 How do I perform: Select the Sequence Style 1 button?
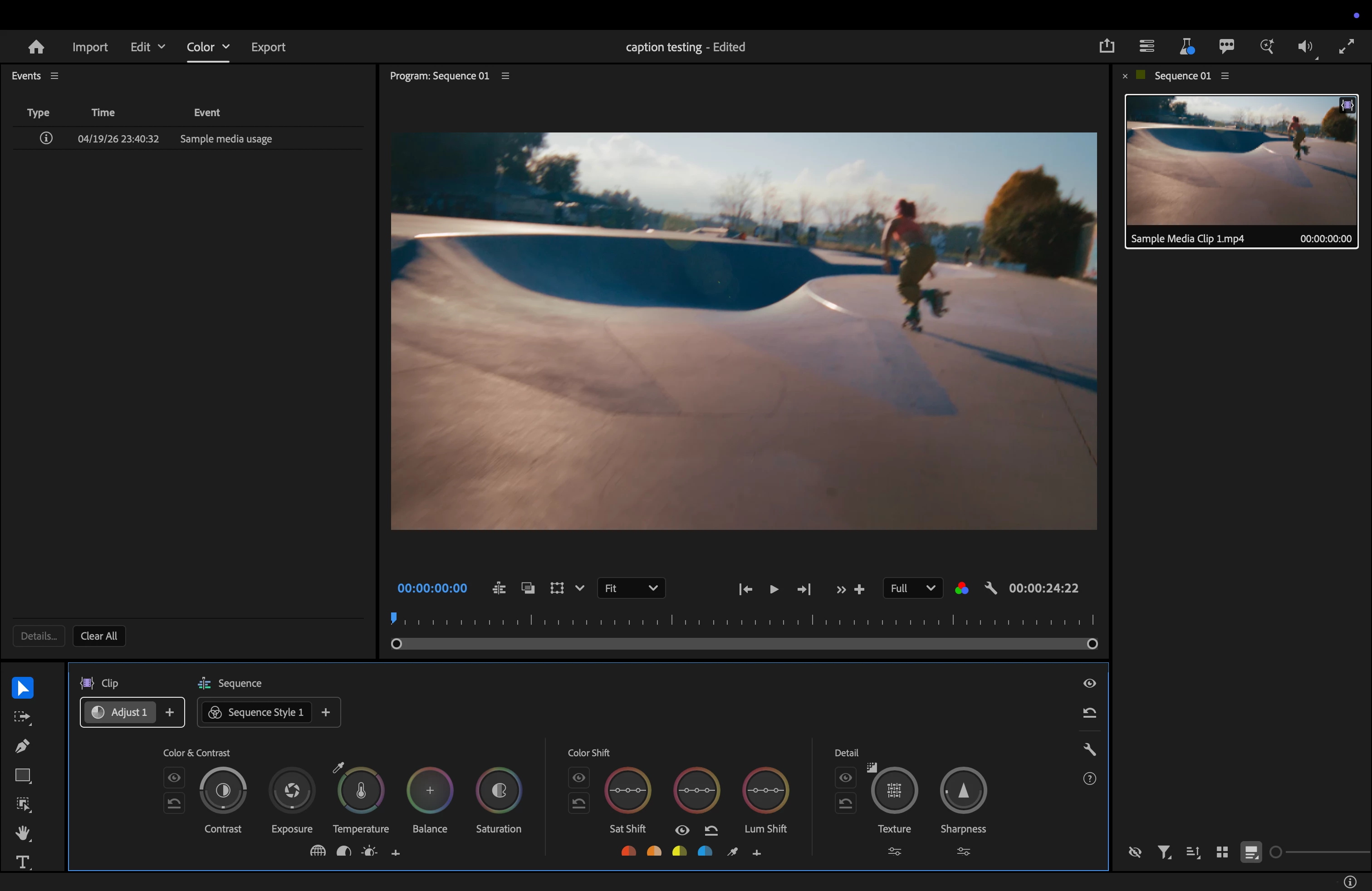click(x=256, y=712)
